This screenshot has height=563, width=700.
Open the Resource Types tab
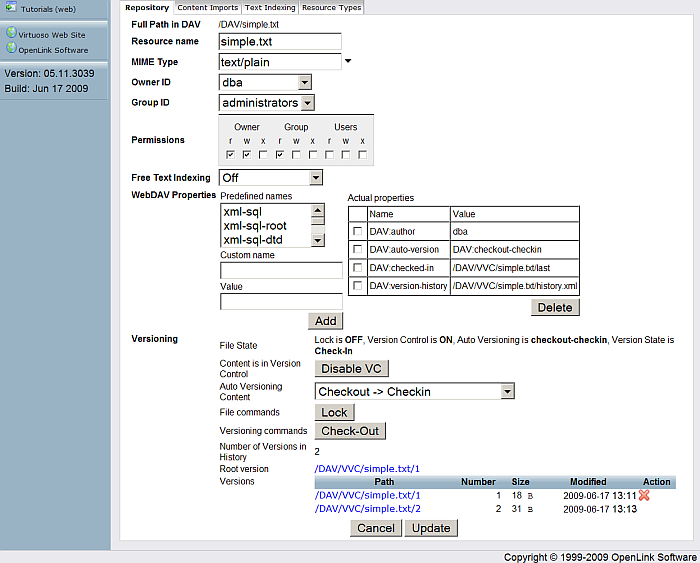coord(331,8)
